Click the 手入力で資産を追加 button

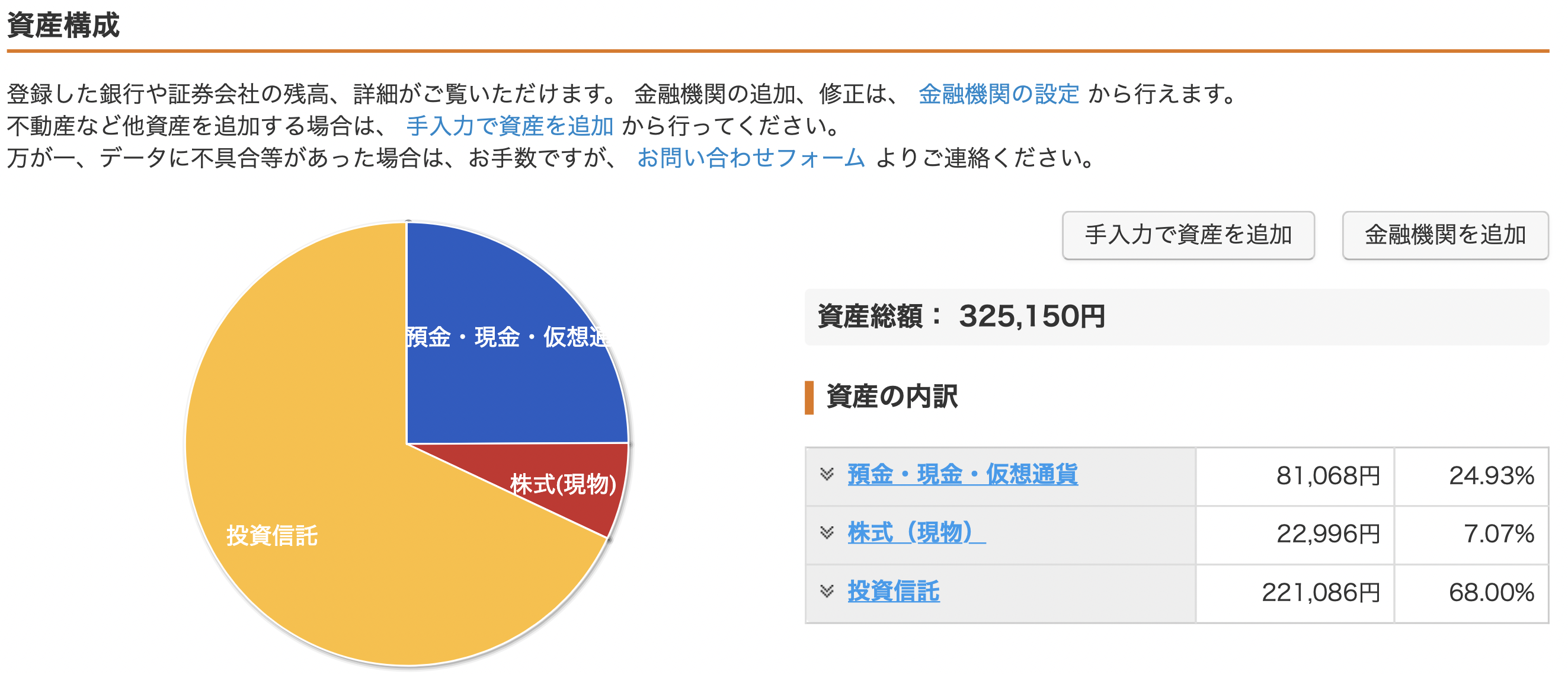[x=1188, y=235]
